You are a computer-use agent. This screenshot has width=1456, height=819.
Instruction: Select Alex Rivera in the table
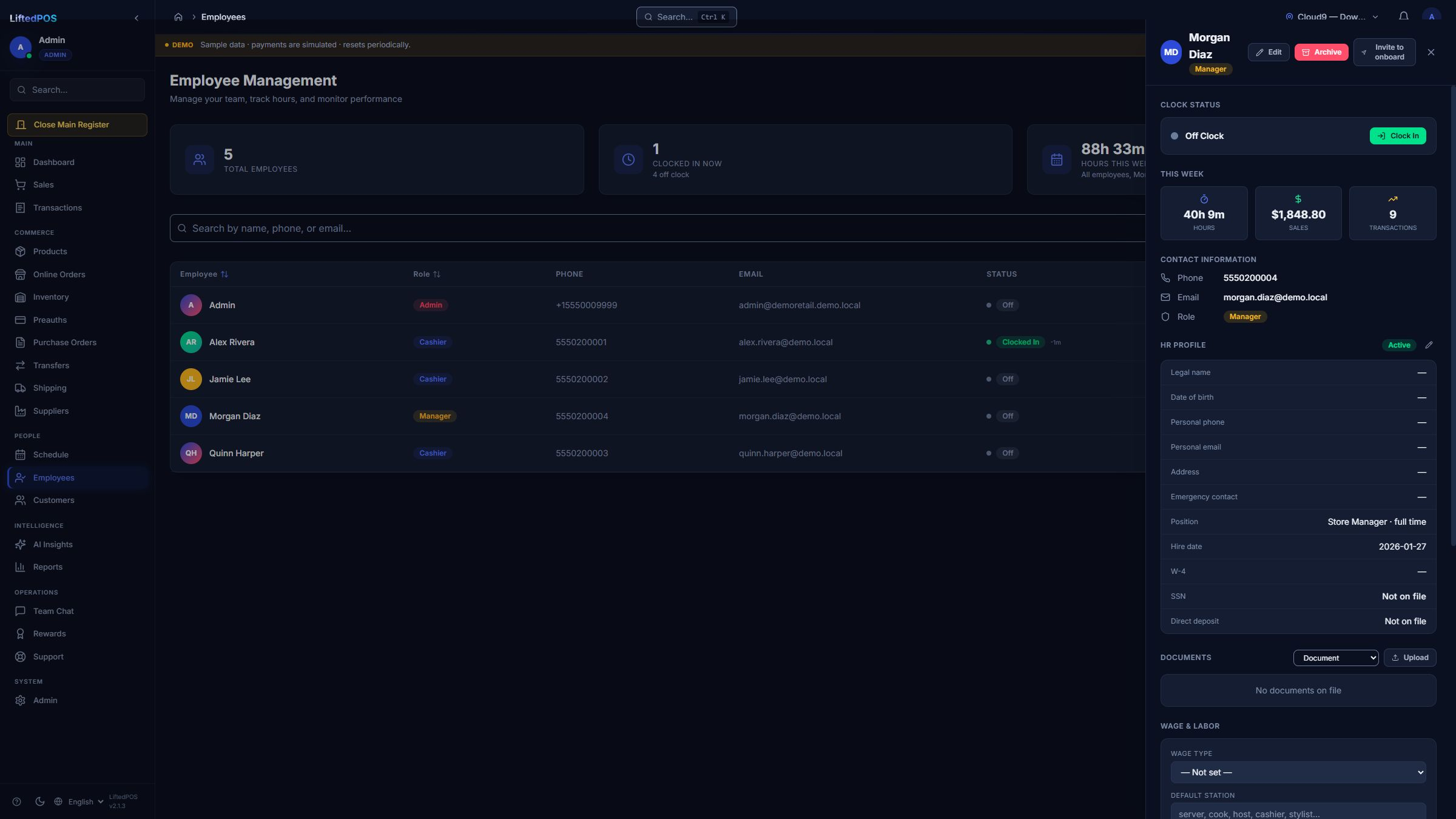click(232, 342)
